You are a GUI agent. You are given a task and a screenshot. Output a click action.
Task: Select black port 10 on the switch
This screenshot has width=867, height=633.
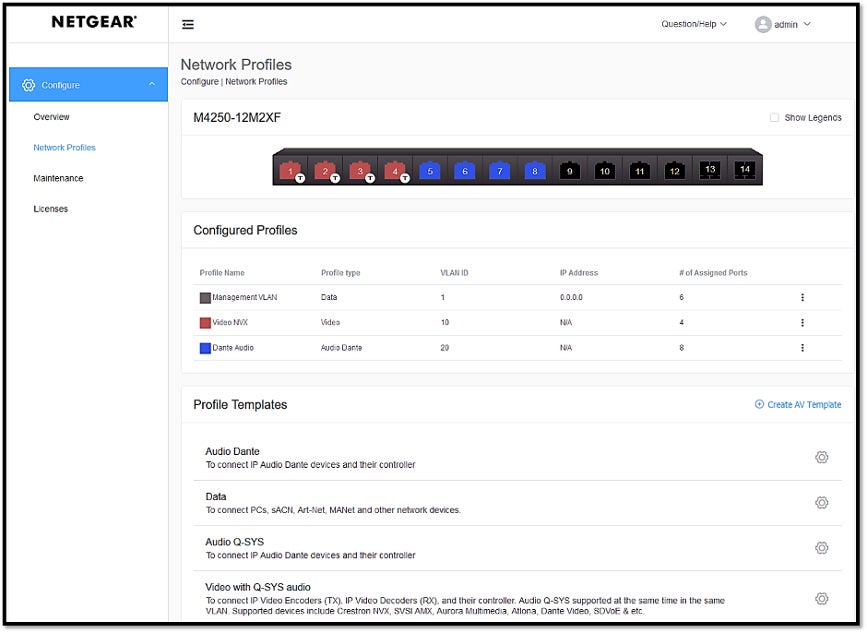click(x=604, y=171)
